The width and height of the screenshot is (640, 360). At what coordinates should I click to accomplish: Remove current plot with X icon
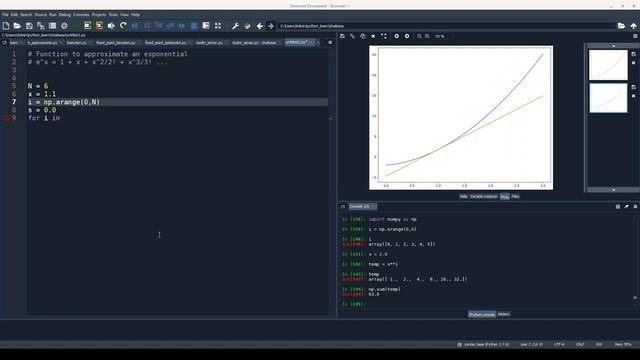pyautogui.click(x=373, y=36)
